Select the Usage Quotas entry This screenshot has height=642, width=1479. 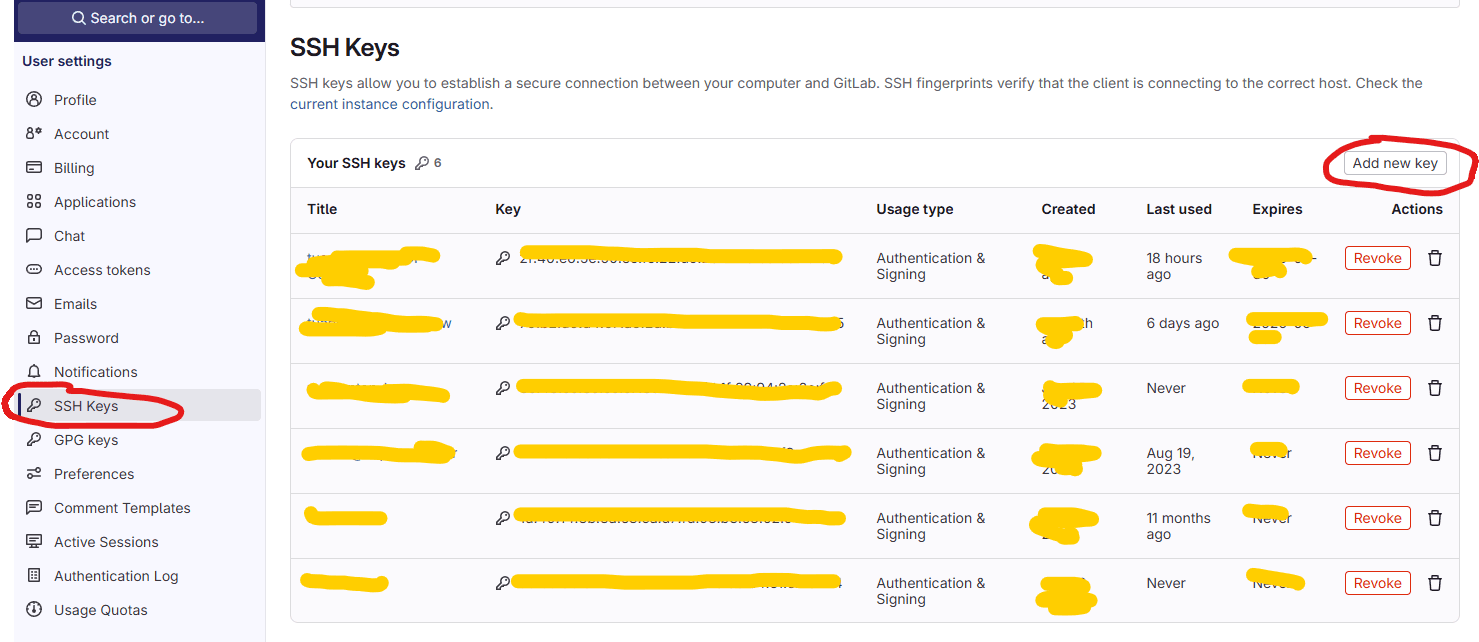(100, 609)
